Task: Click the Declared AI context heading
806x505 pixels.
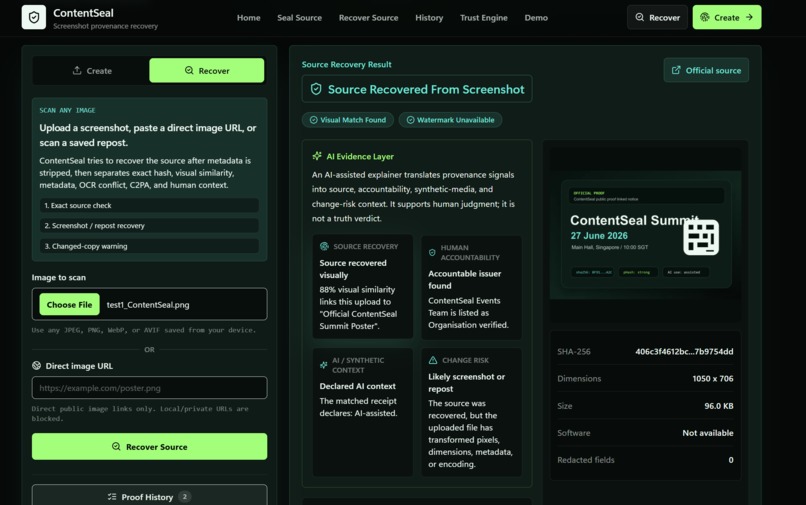Action: pos(357,386)
